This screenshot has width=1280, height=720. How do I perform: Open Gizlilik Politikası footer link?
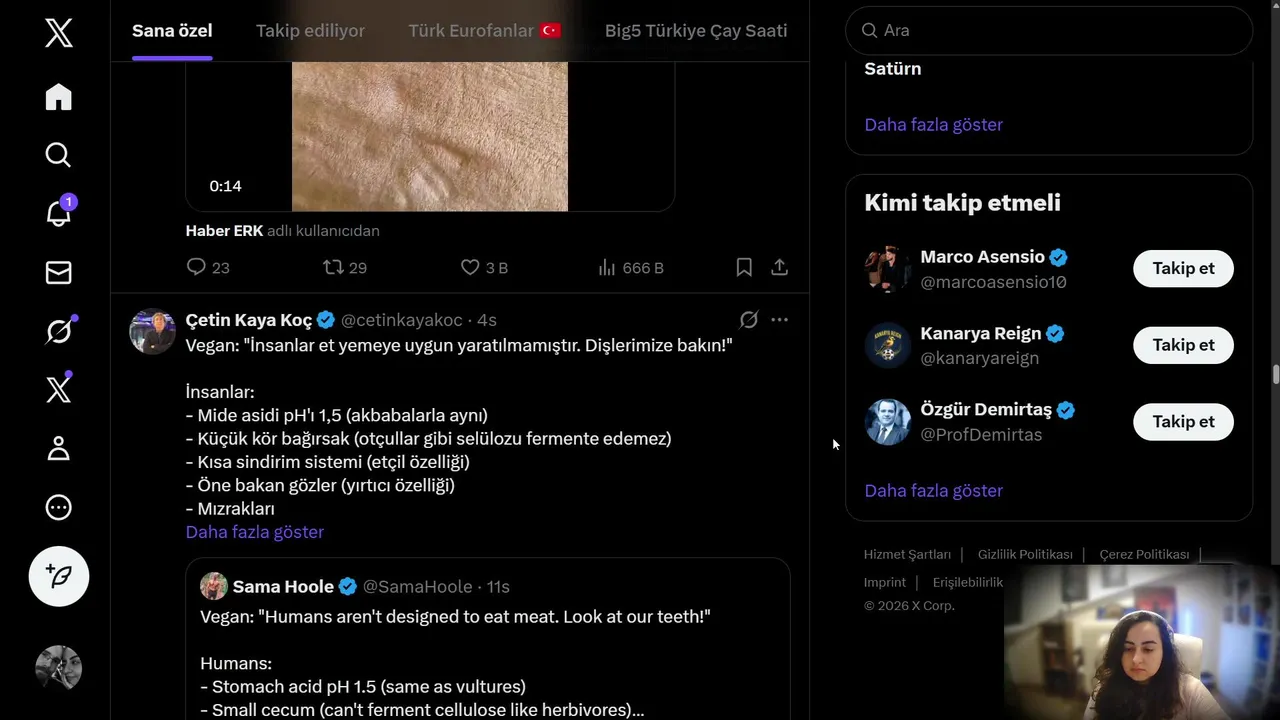(1025, 554)
